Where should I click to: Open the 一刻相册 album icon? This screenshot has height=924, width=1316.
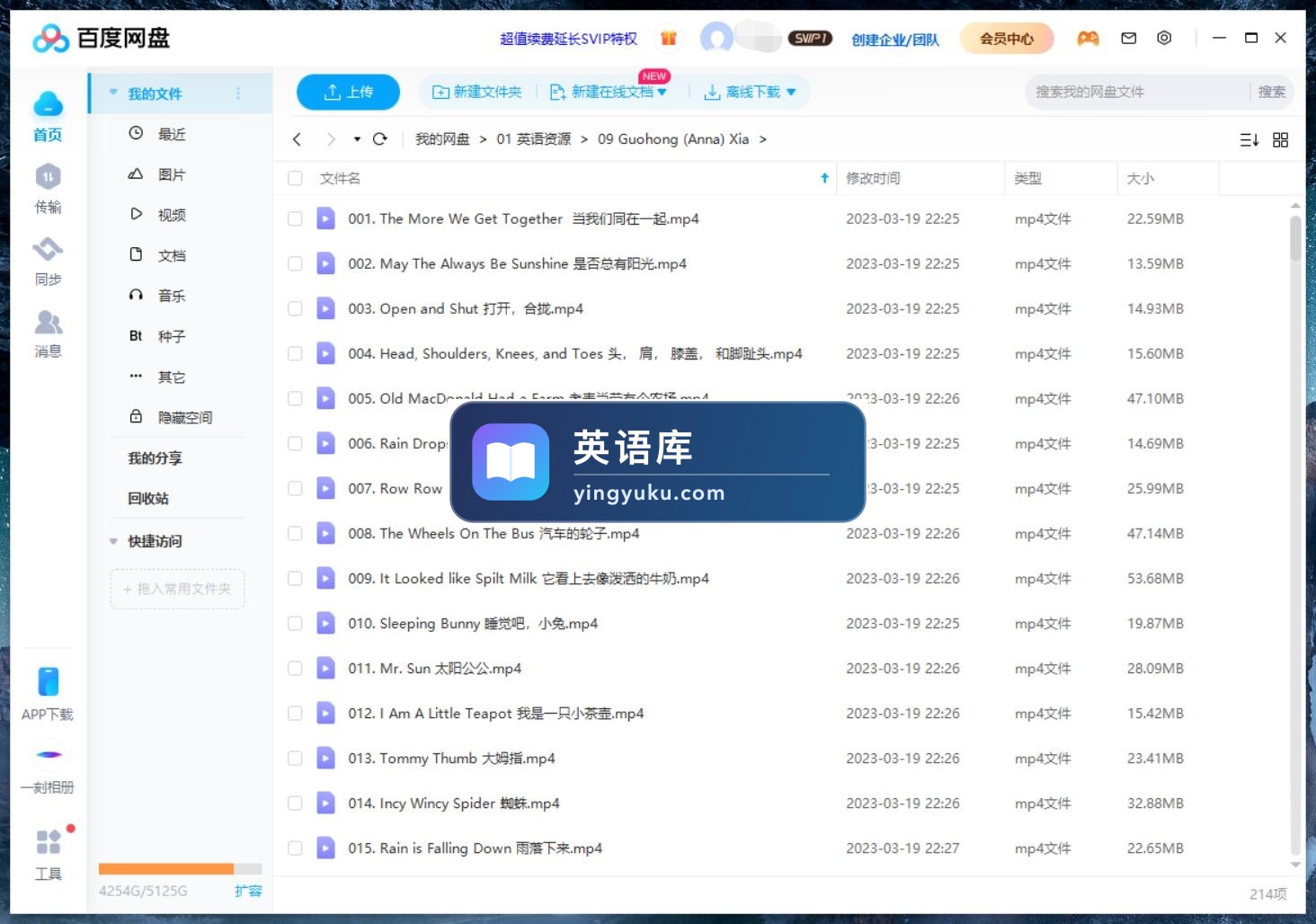49,755
